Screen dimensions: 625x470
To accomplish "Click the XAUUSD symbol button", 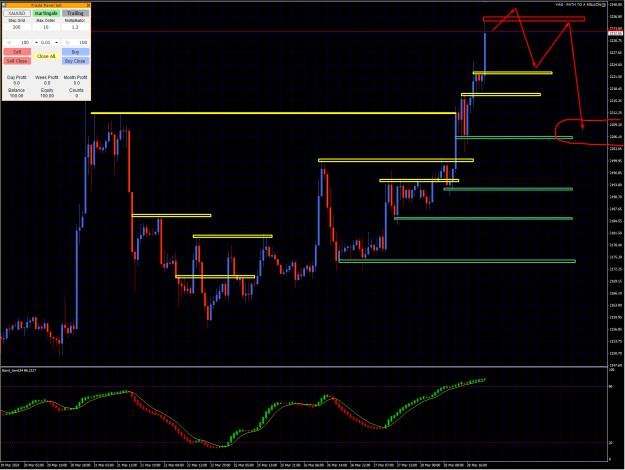I will pos(17,13).
